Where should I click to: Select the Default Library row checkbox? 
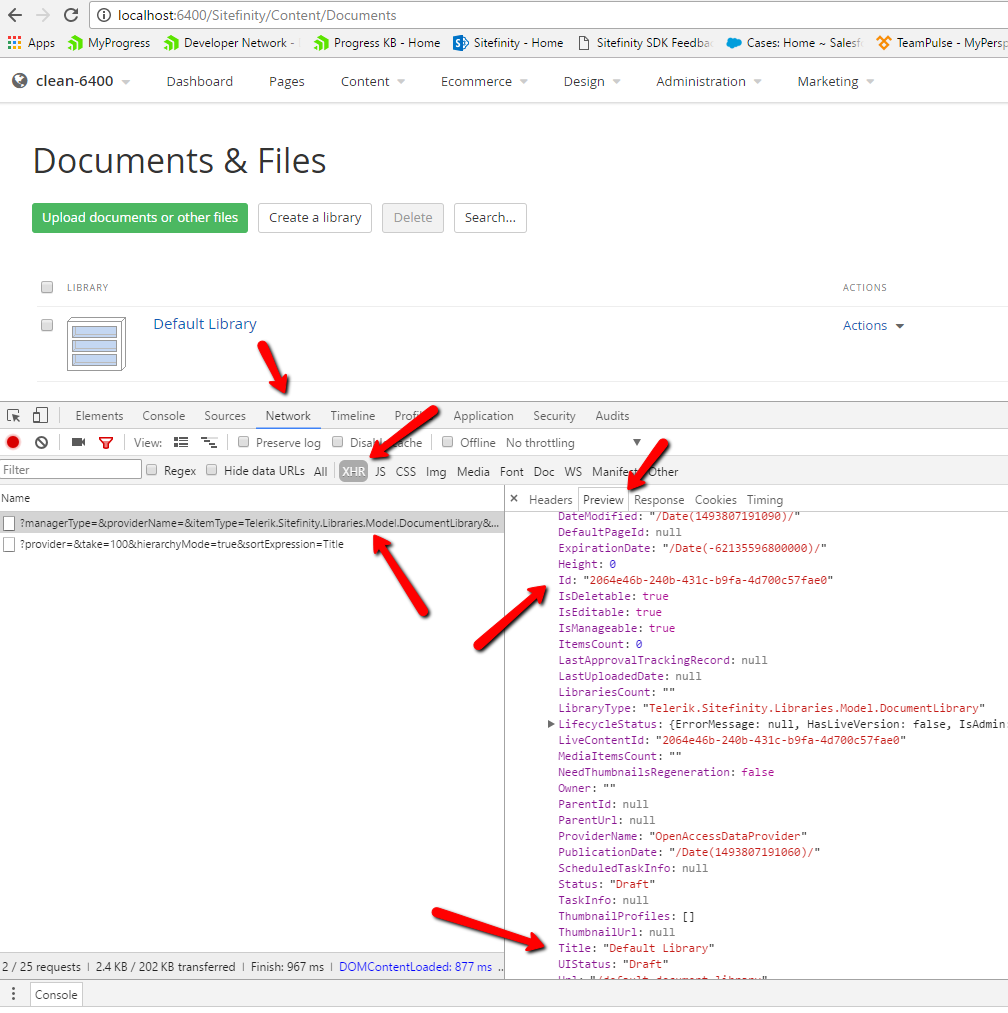pyautogui.click(x=46, y=325)
